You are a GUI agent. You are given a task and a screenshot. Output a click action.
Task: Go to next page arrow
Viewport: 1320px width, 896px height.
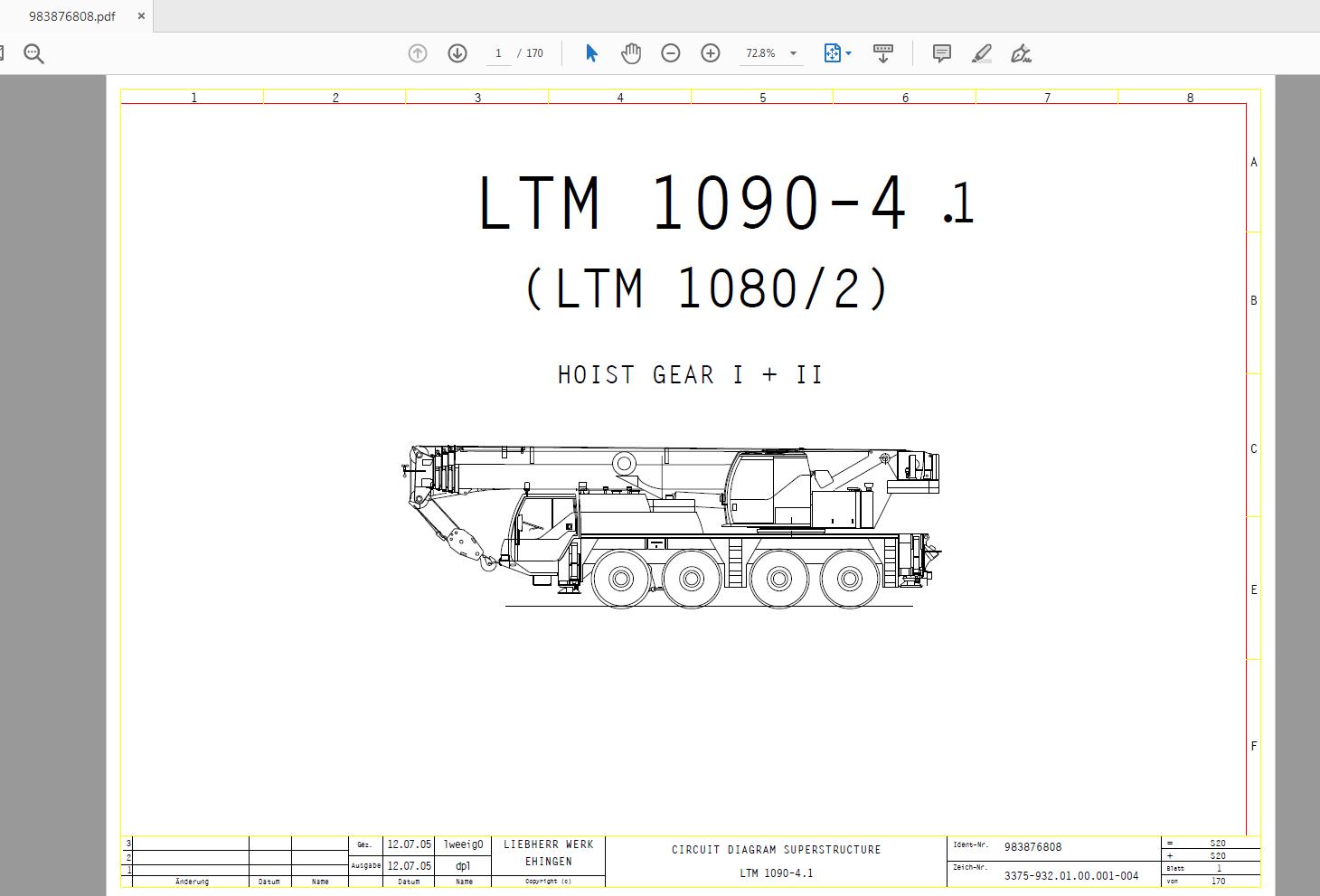point(457,53)
